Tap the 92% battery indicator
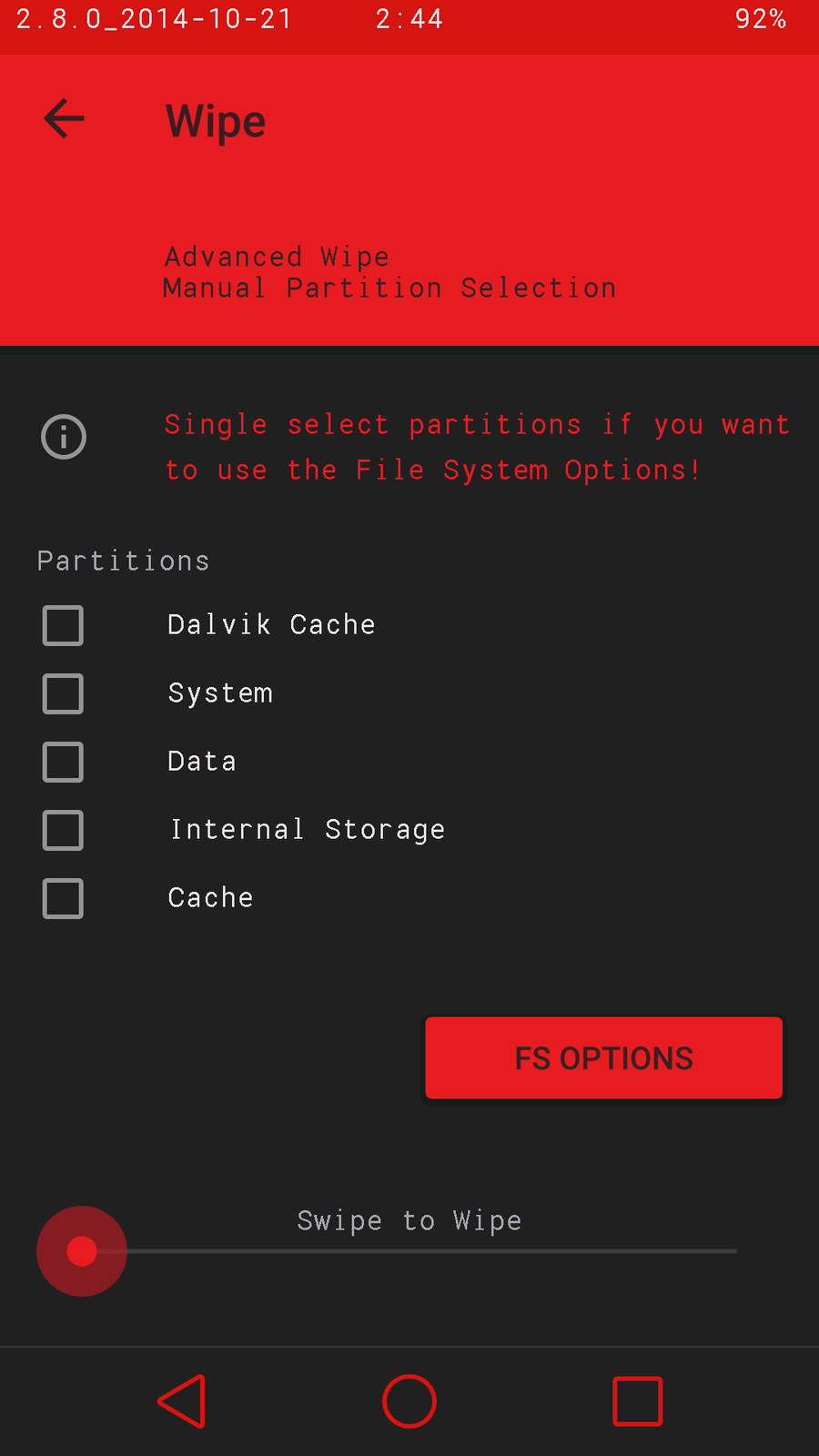The width and height of the screenshot is (819, 1456). 760,19
